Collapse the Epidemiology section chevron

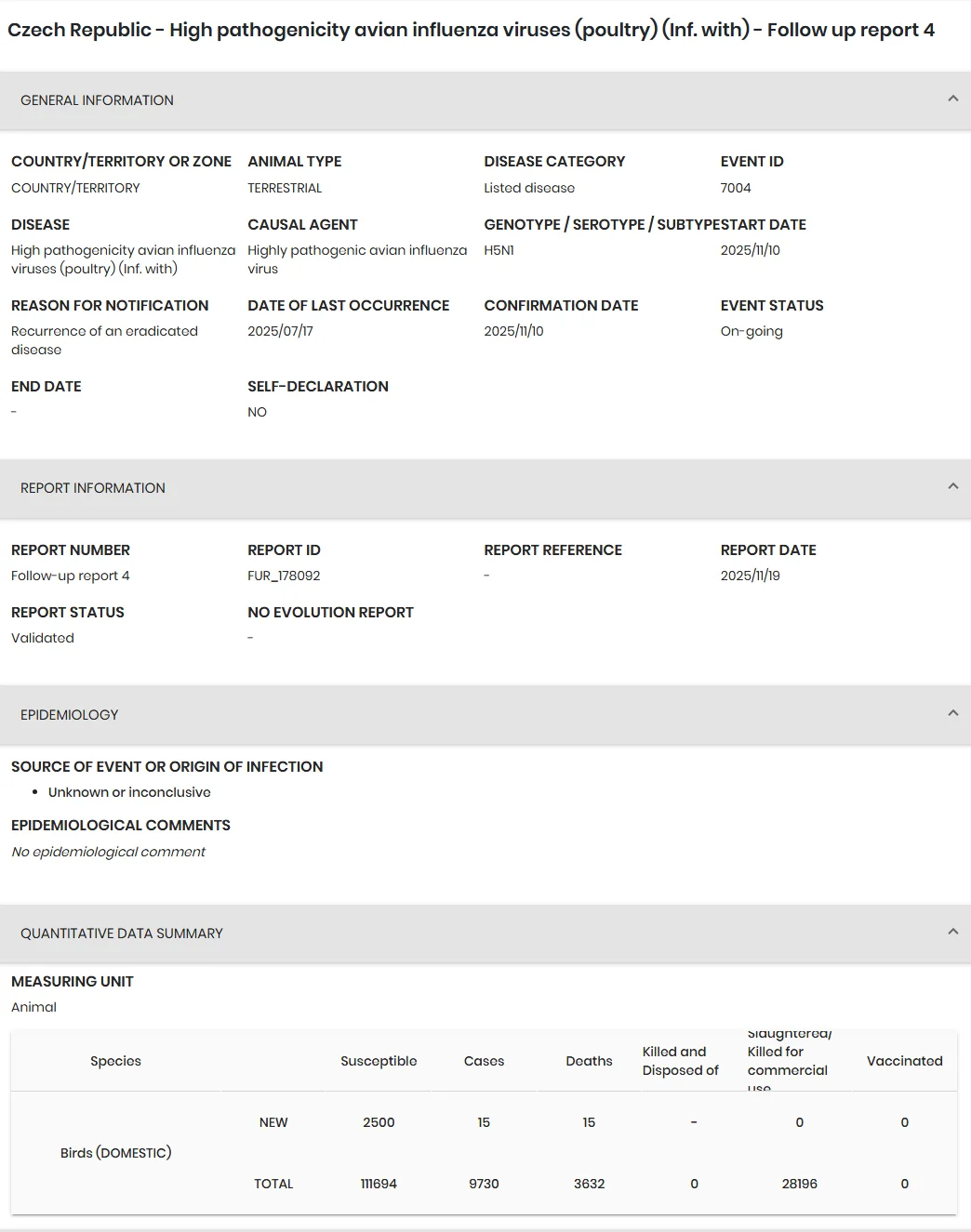(952, 713)
